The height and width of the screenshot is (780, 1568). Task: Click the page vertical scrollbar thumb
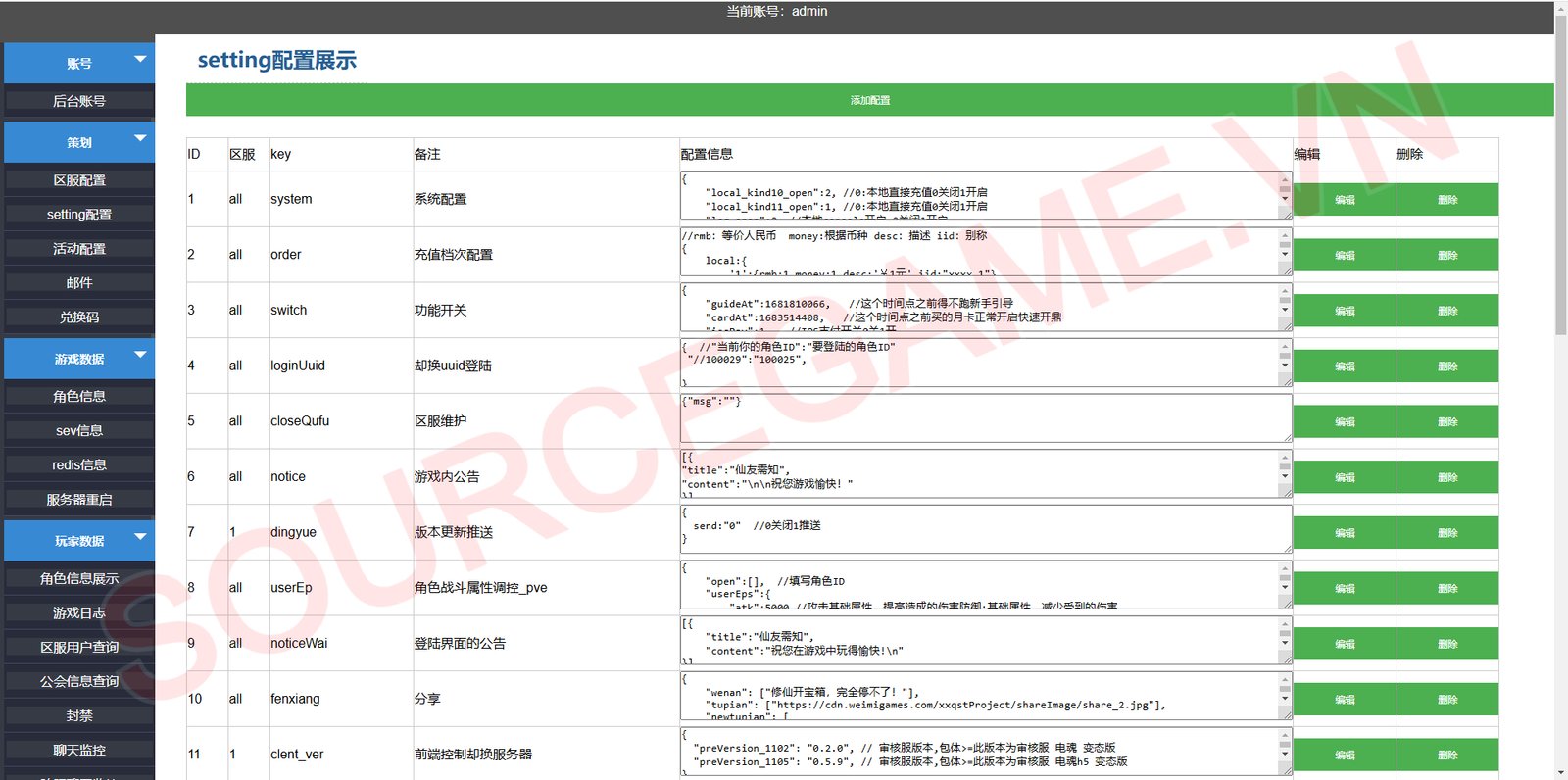pos(1560,176)
